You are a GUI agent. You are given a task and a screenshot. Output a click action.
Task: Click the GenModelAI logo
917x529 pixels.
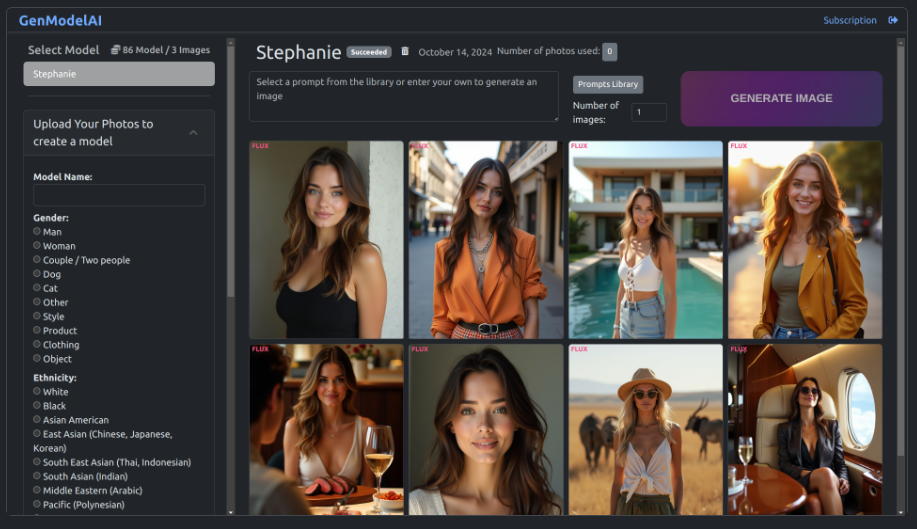(x=60, y=20)
